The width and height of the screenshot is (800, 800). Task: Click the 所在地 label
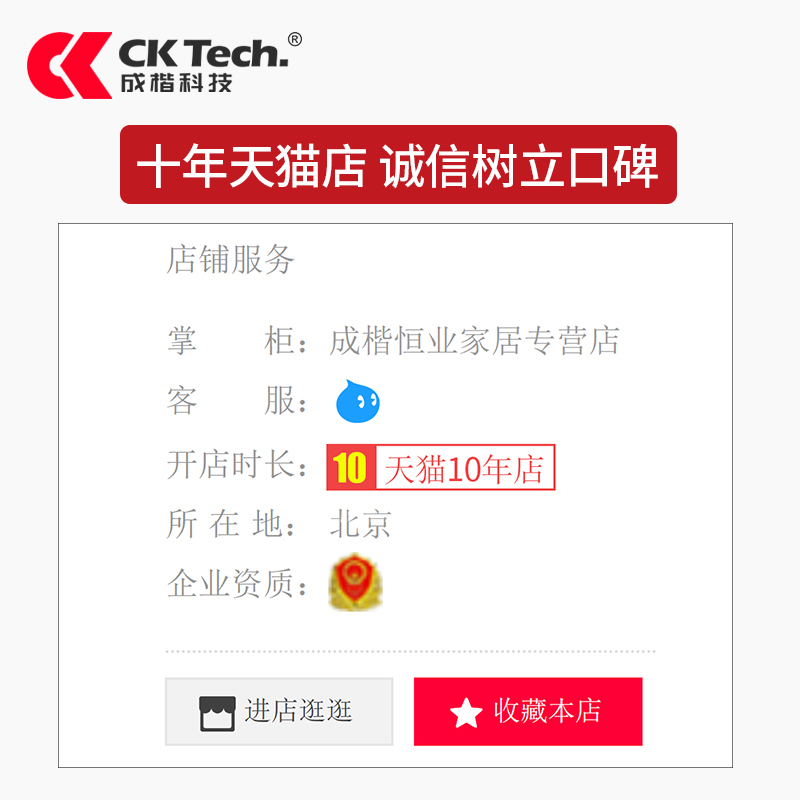[x=231, y=524]
